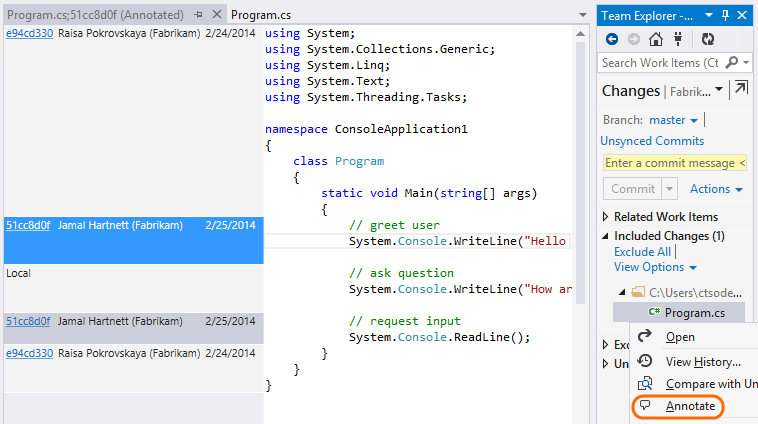This screenshot has height=424, width=758.
Task: Go back in Team Explorer
Action: click(x=612, y=39)
